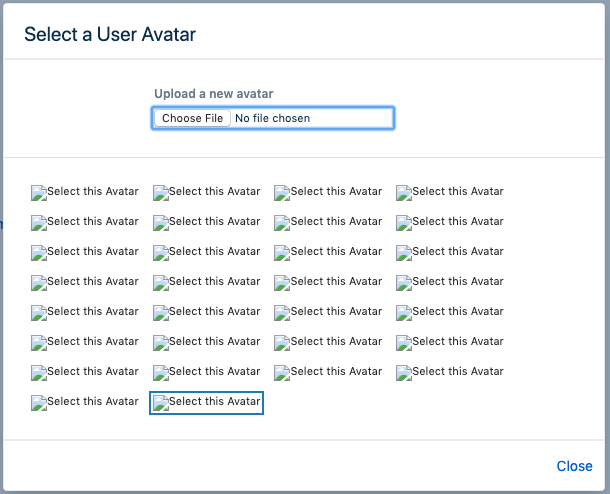Select the first avatar in the last row
Image resolution: width=610 pixels, height=494 pixels.
[x=85, y=402]
